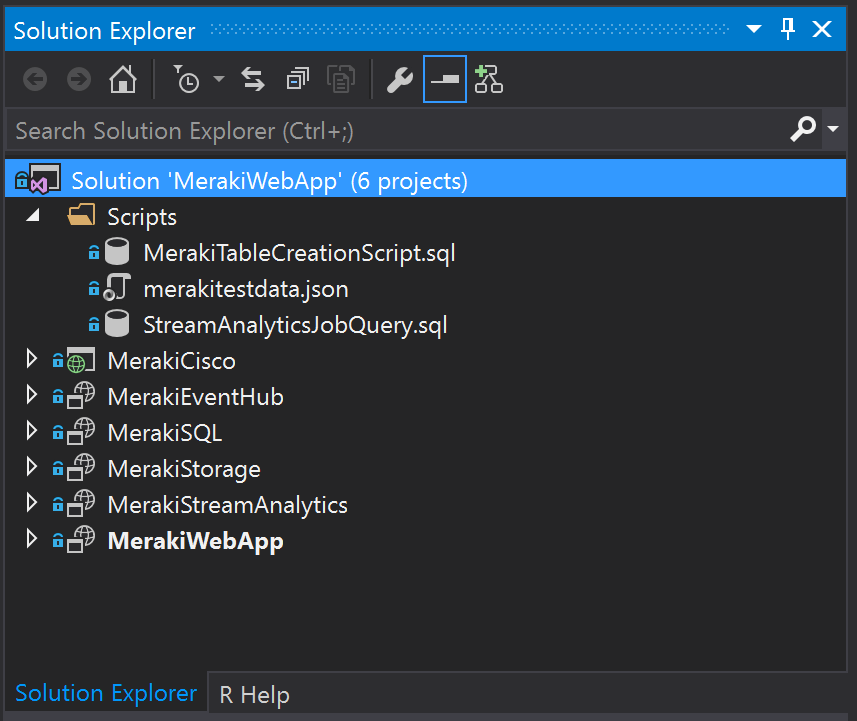Click the View Class Diagram icon
This screenshot has height=721, width=857.
(489, 80)
